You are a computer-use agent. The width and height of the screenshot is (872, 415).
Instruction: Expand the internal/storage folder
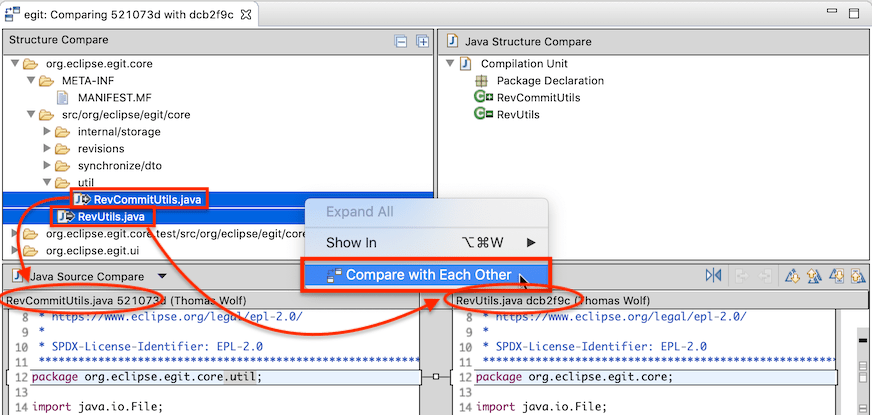(x=47, y=132)
